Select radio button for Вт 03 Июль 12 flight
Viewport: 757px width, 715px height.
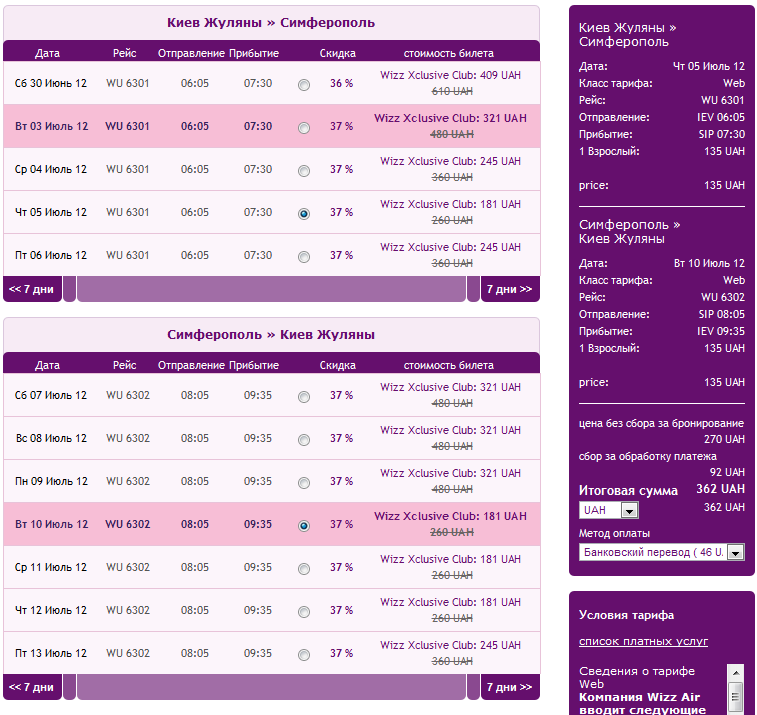coord(304,127)
